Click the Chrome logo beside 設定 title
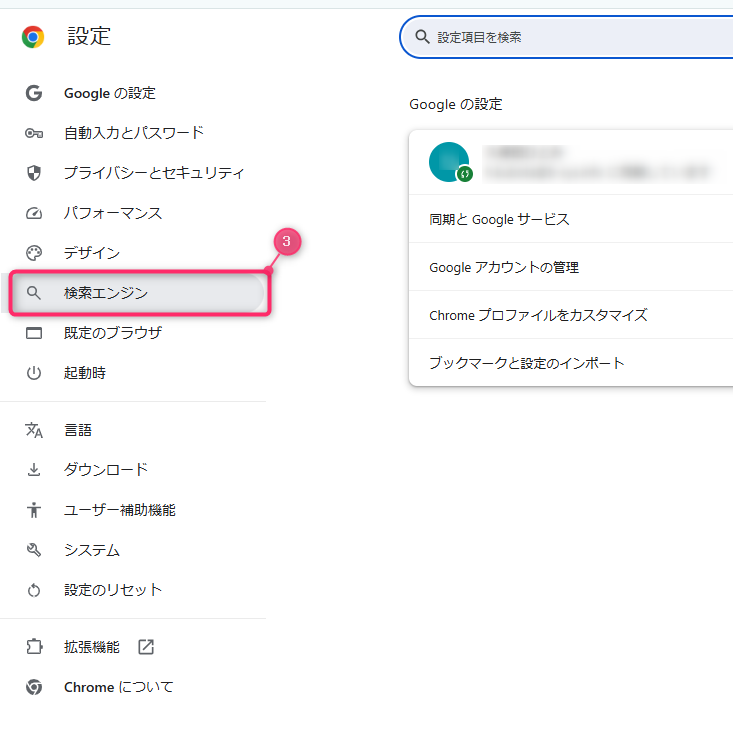Viewport: 733px width, 729px height. point(33,37)
